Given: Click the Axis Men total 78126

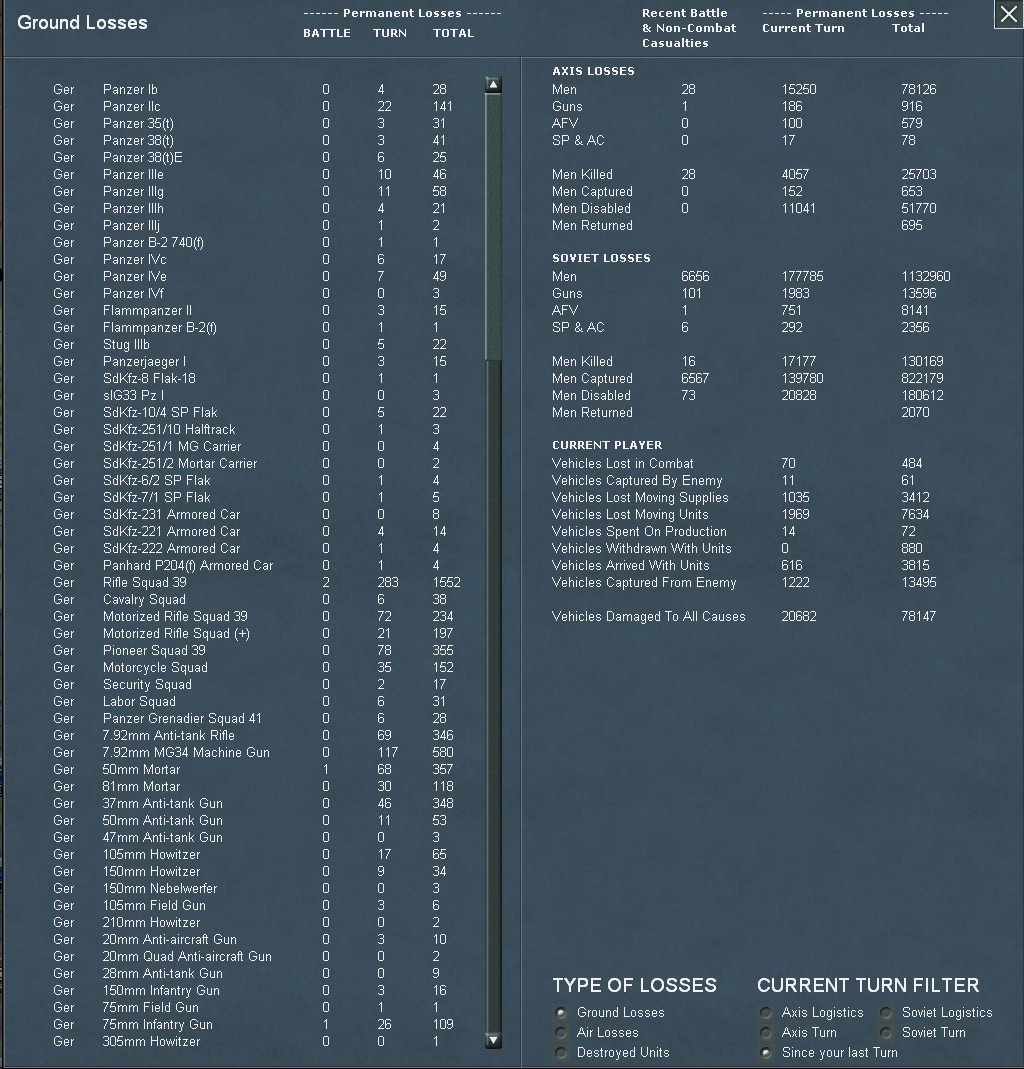Looking at the screenshot, I should tap(918, 89).
